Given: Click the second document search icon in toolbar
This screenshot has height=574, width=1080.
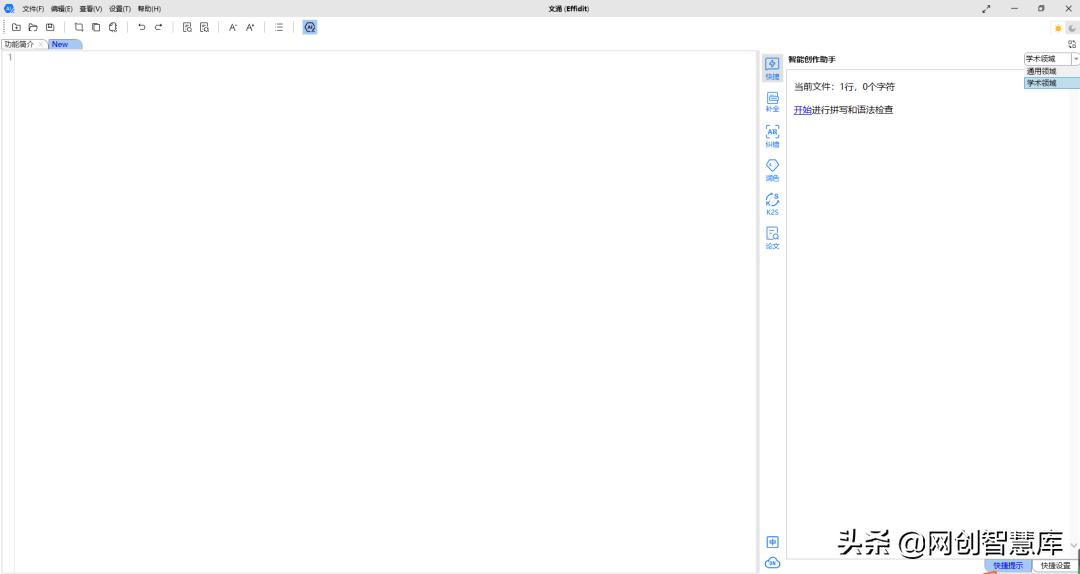Looking at the screenshot, I should [x=204, y=28].
